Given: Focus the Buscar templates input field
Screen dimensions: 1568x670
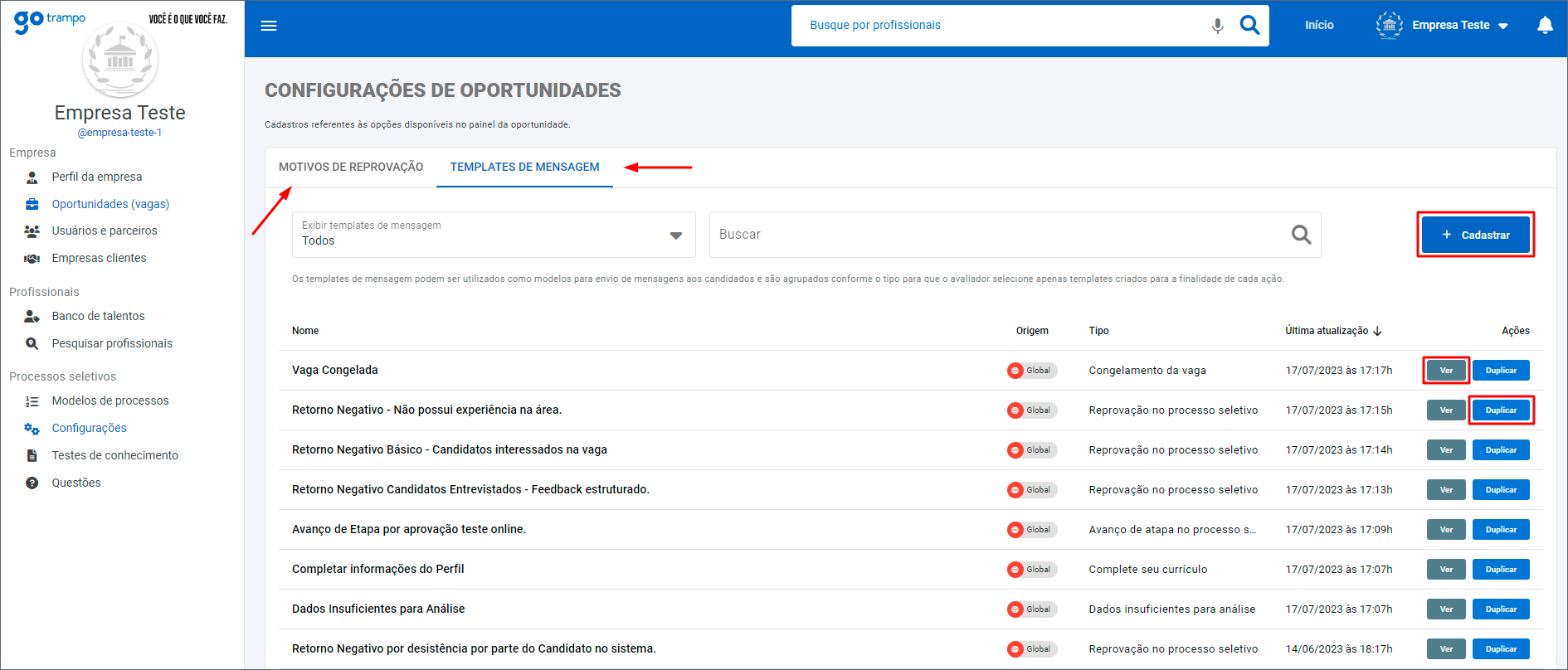Looking at the screenshot, I should 996,235.
